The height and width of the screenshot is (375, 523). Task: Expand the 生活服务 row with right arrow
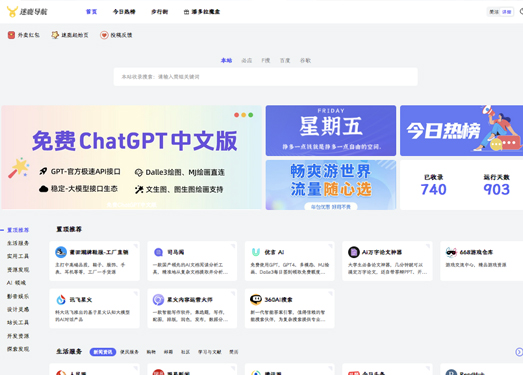coord(519,352)
